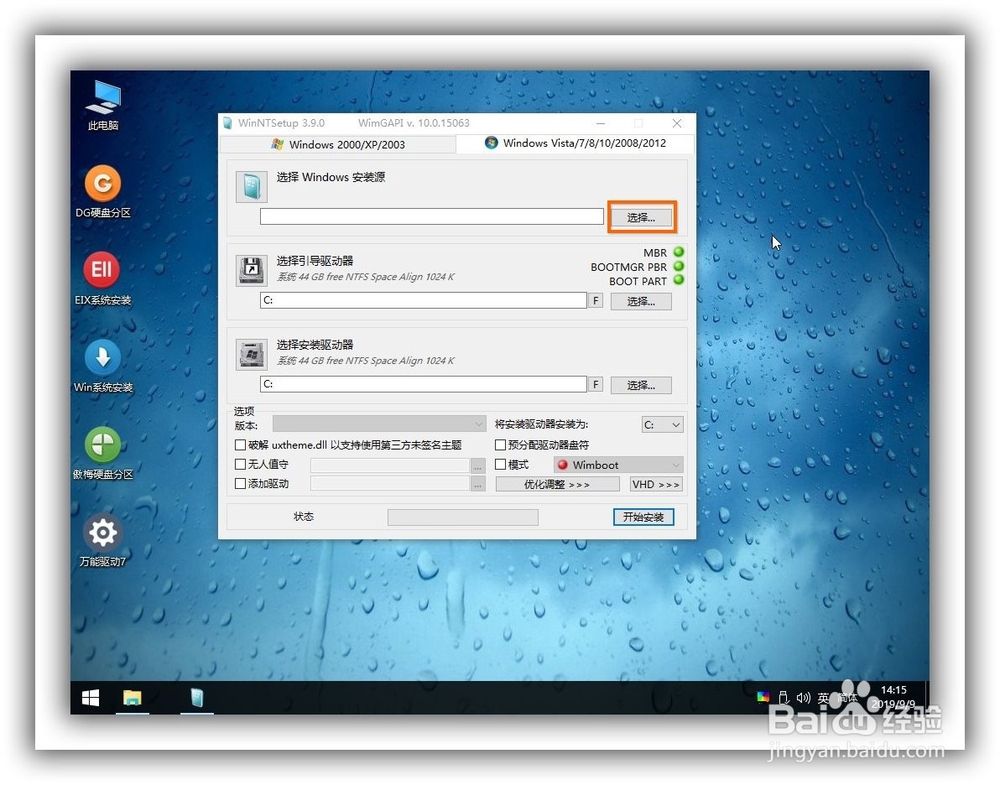Switch to Windows Vista/7/8/10/2008/2012 tab
The width and height of the screenshot is (1000, 785).
[576, 143]
